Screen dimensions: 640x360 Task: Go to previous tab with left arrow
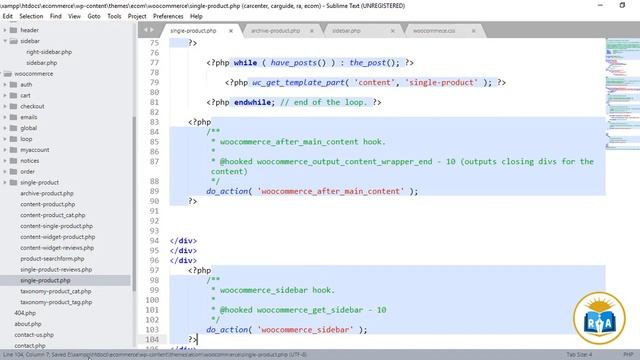pos(145,30)
